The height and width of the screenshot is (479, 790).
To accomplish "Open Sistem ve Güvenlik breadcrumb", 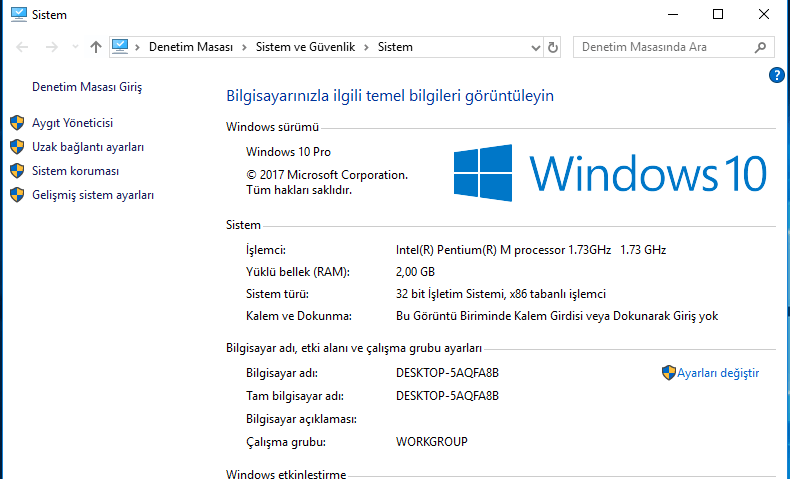I will 305,47.
